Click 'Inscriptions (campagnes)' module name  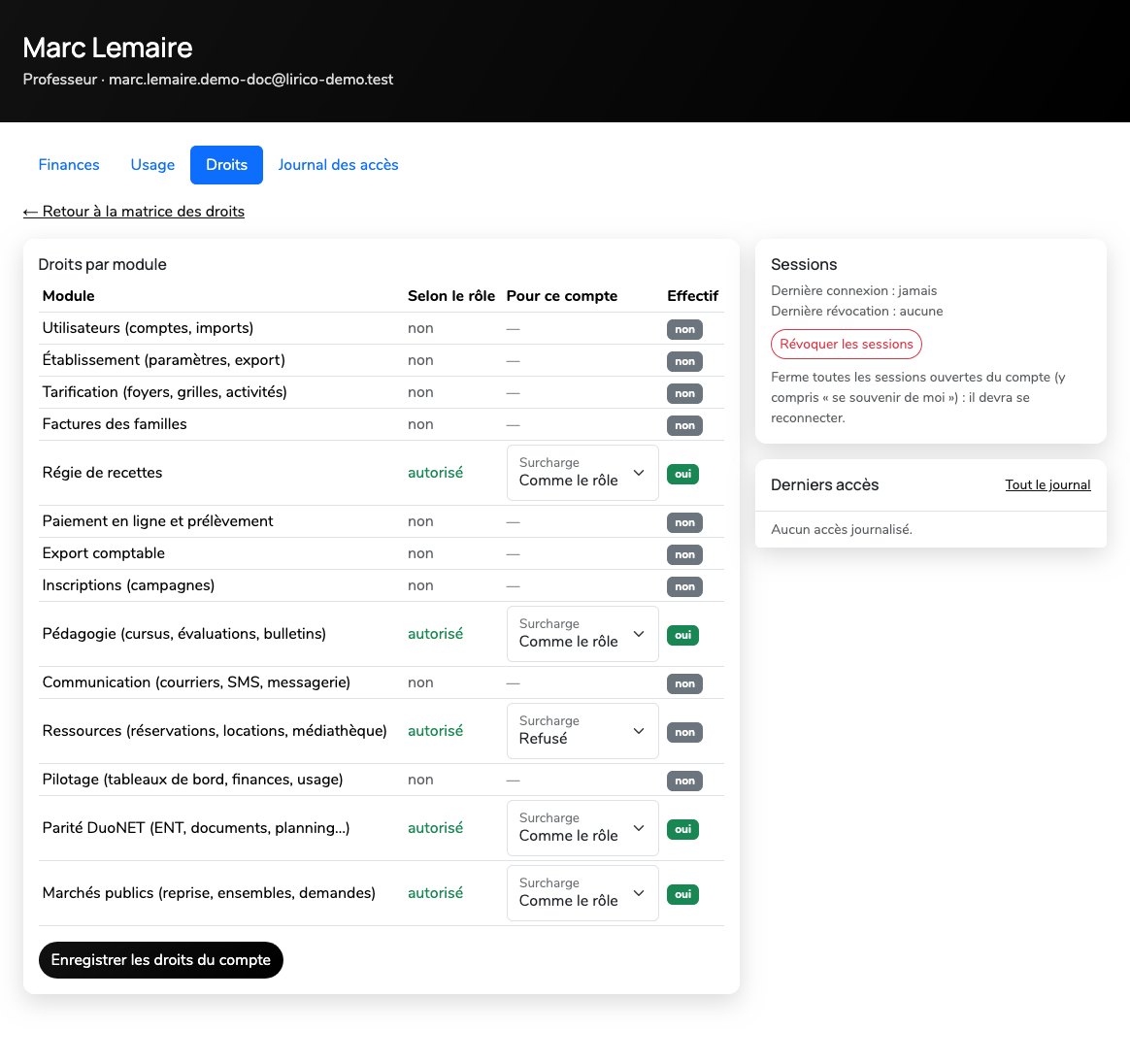pyautogui.click(x=128, y=585)
